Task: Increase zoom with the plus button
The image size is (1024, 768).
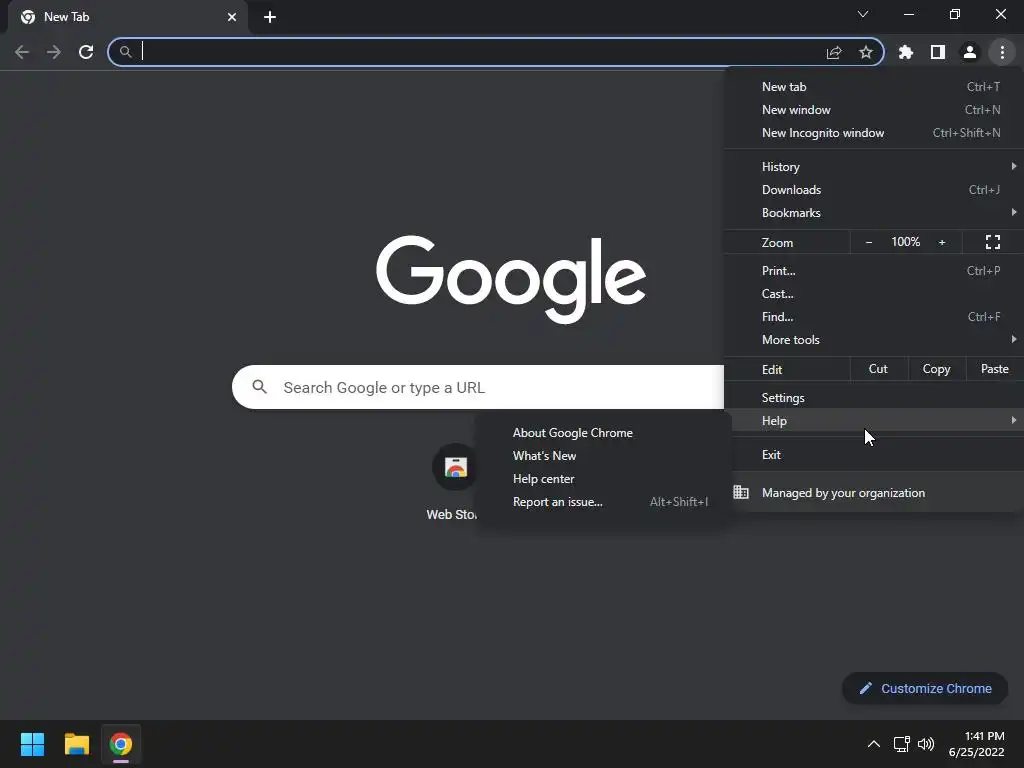Action: (x=942, y=242)
